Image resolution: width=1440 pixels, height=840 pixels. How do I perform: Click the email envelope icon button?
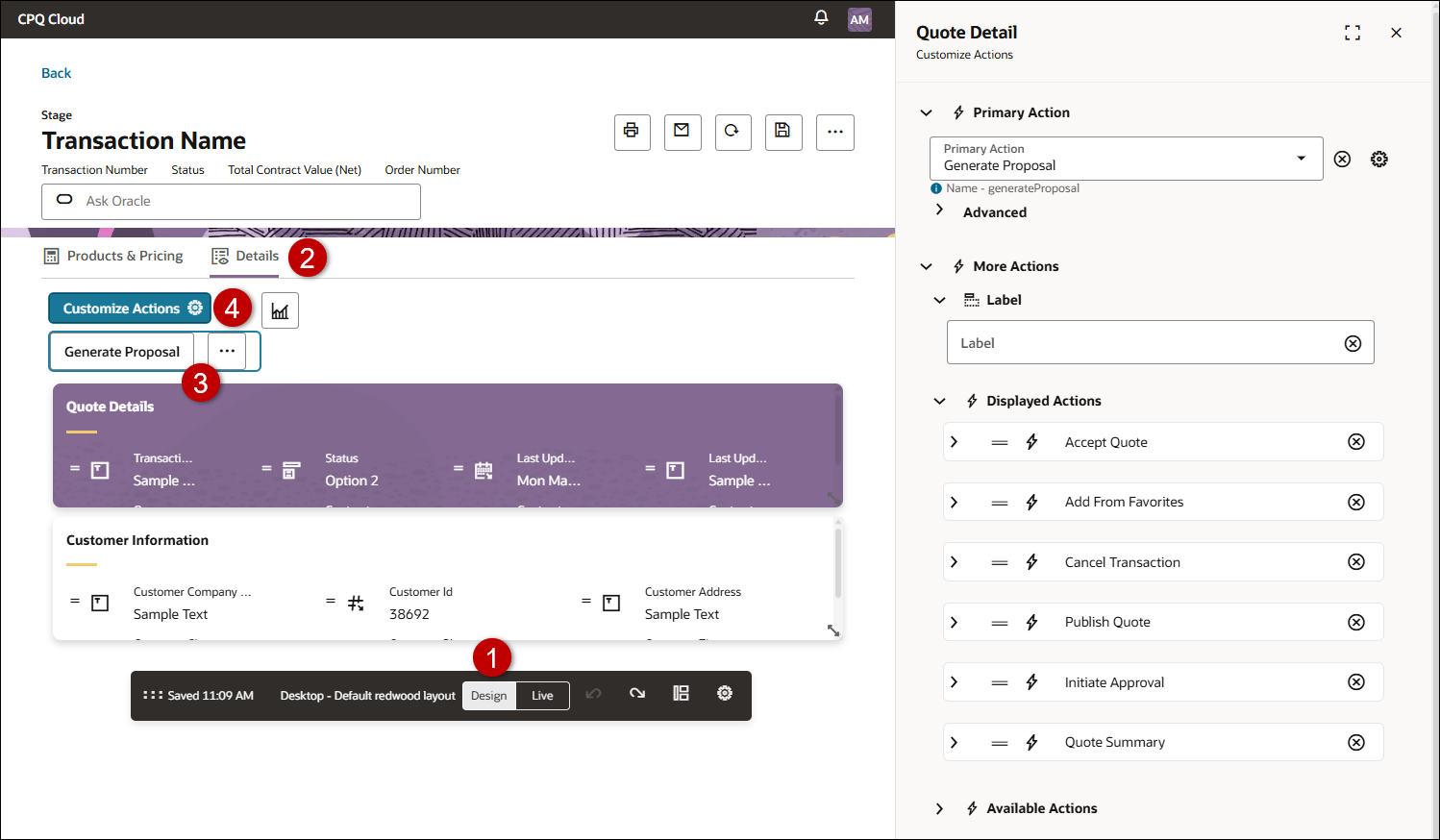pos(682,132)
